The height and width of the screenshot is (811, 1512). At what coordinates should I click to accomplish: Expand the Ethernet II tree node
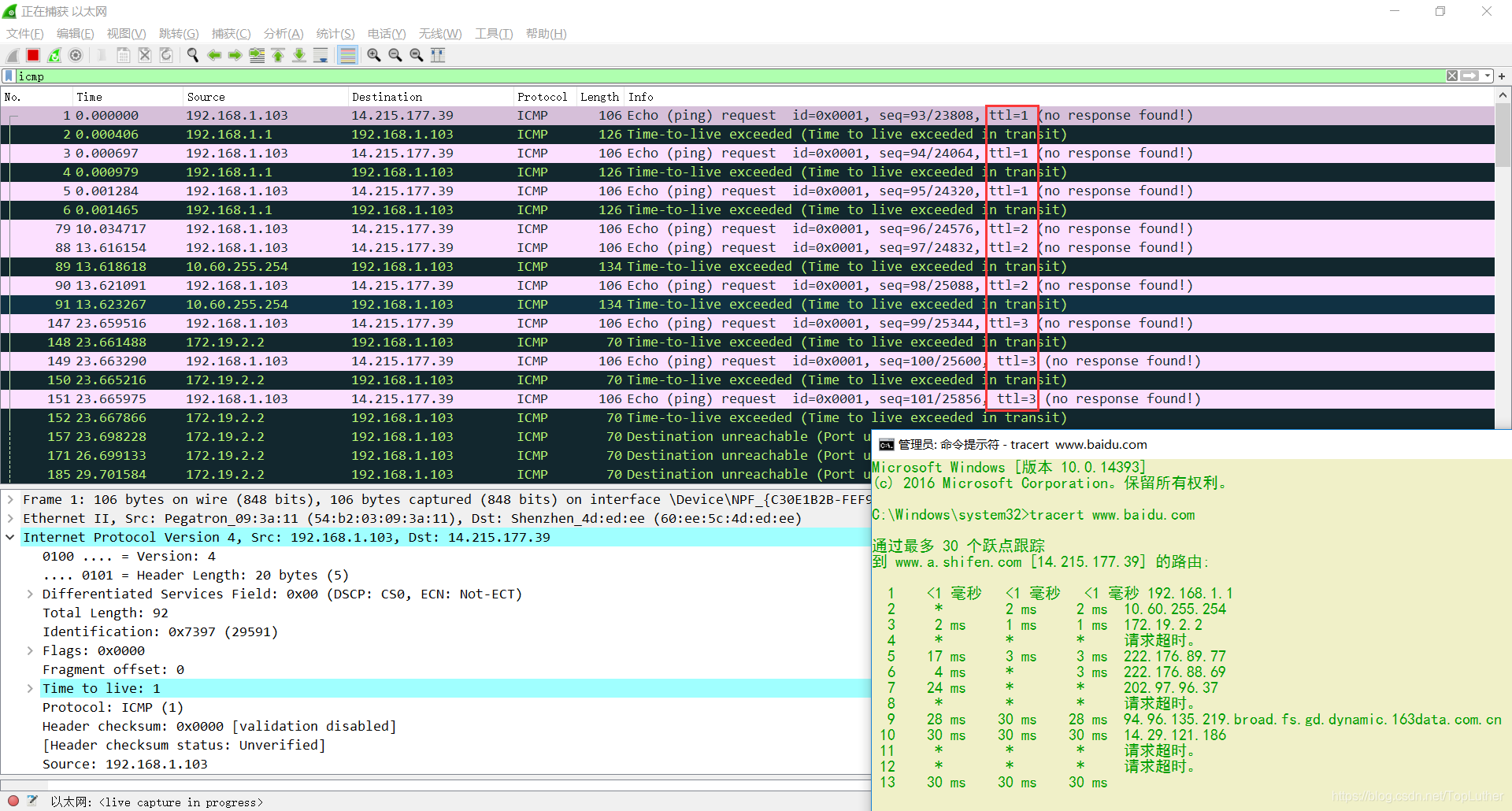coord(10,518)
